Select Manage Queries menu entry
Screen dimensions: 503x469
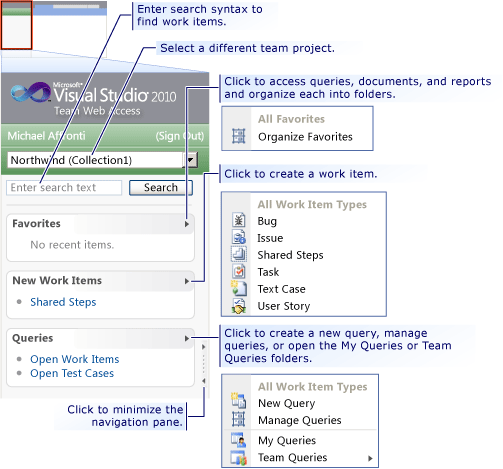click(x=300, y=420)
